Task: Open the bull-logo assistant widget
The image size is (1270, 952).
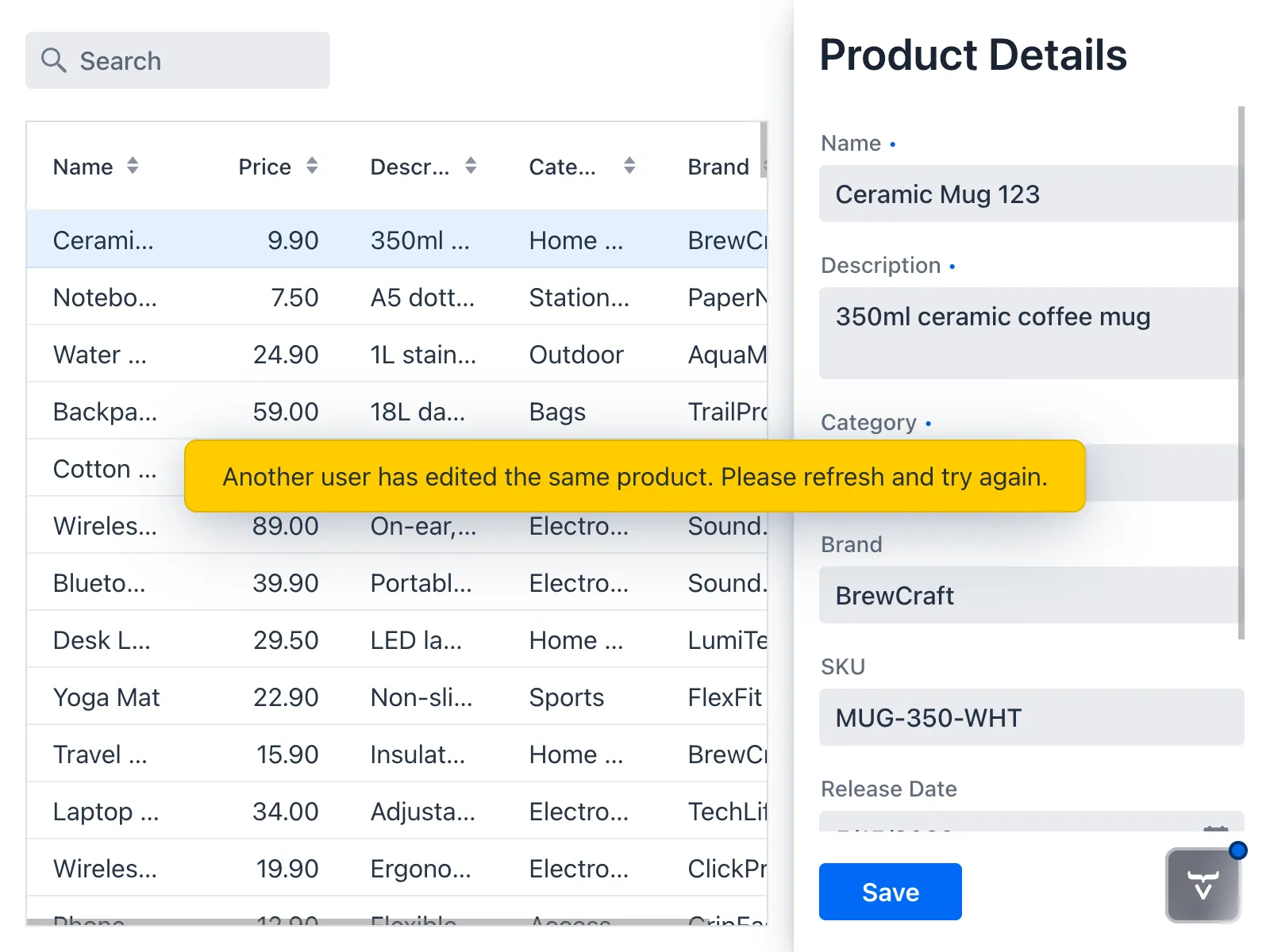Action: tap(1203, 885)
